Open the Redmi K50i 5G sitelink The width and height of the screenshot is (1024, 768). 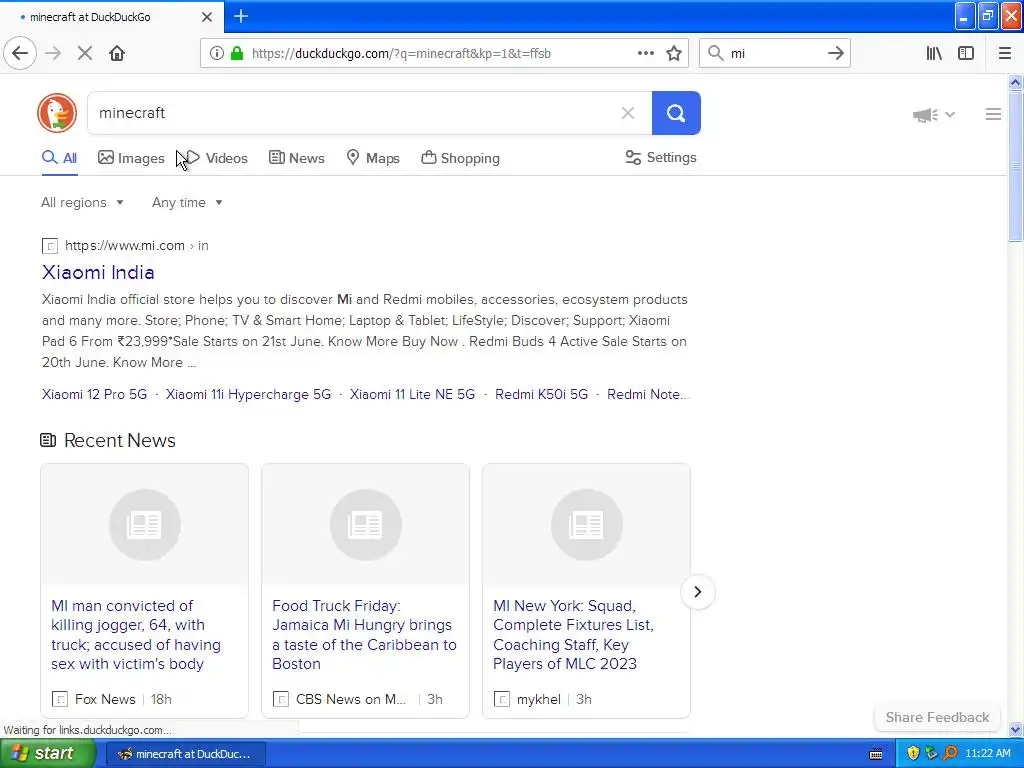pos(541,394)
